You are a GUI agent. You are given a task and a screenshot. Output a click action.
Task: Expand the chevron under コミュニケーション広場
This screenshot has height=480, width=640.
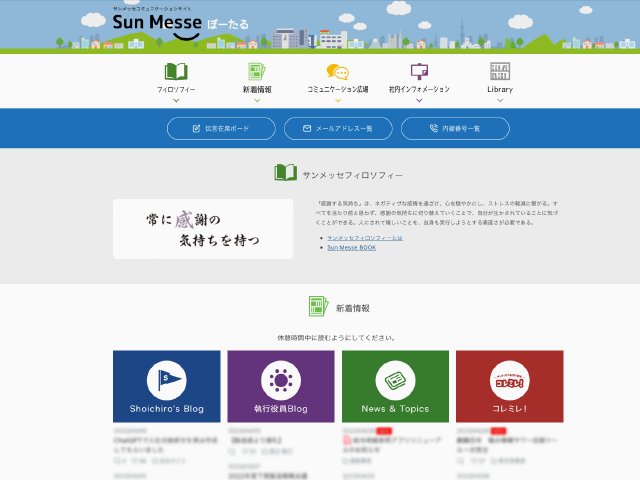click(x=338, y=100)
